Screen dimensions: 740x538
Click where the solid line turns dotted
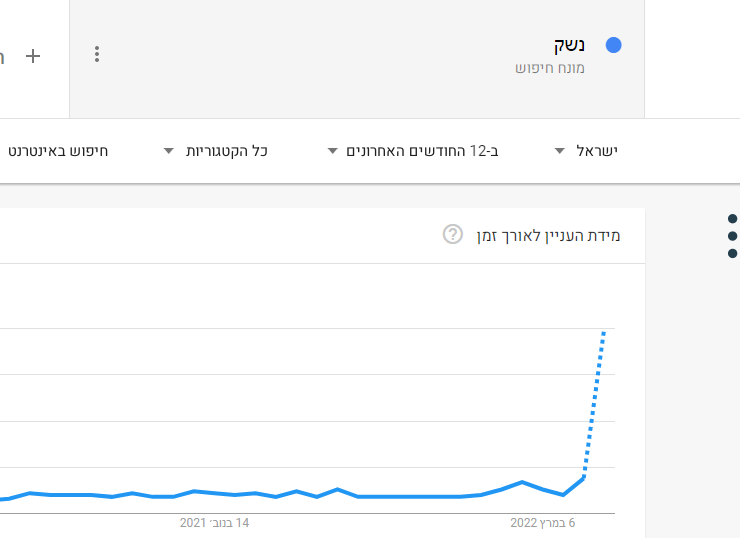(584, 477)
